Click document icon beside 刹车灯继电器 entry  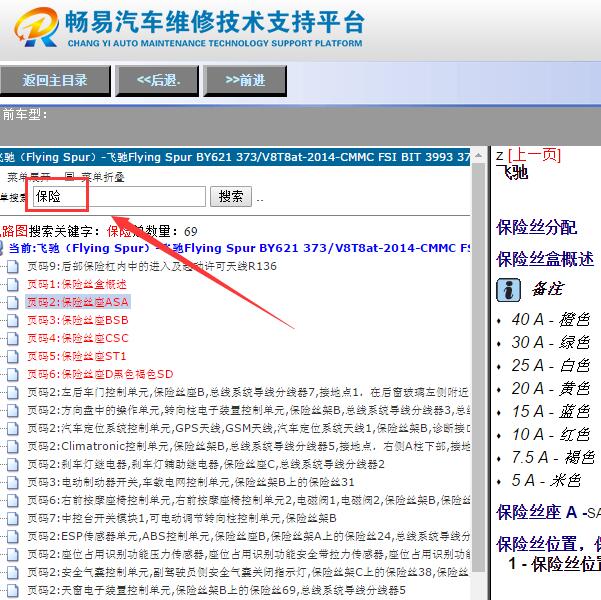coord(13,464)
